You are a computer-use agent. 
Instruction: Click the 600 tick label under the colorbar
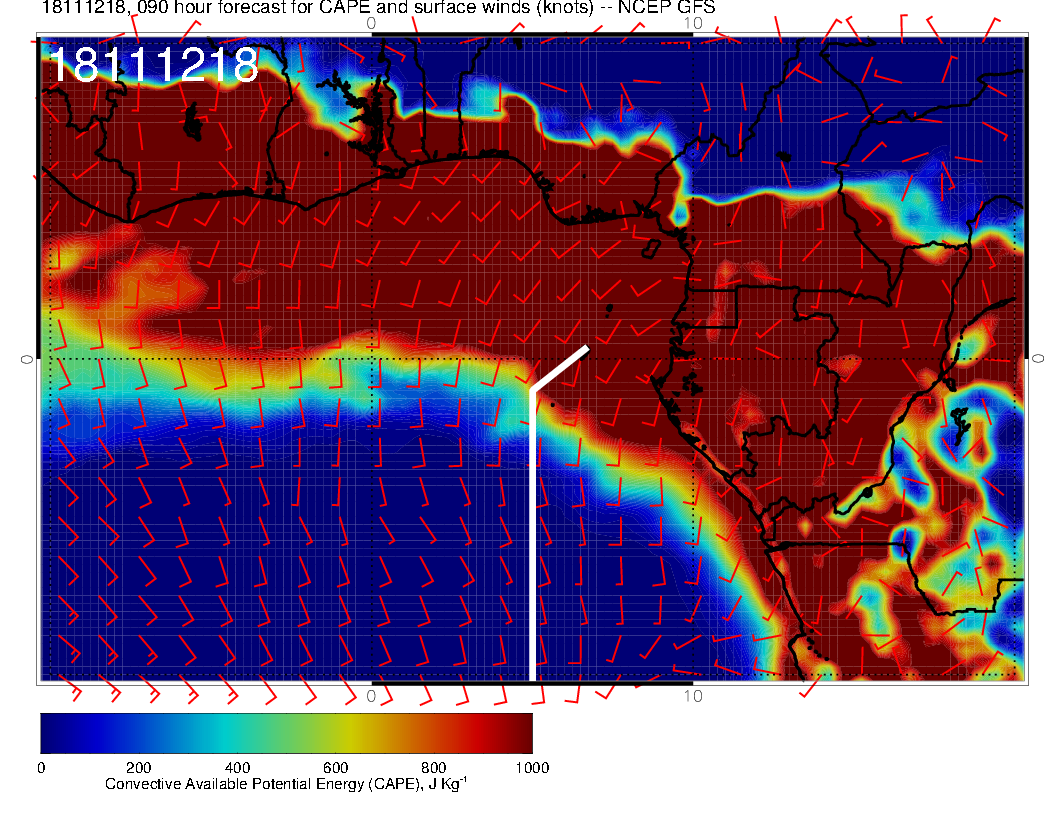click(x=335, y=768)
